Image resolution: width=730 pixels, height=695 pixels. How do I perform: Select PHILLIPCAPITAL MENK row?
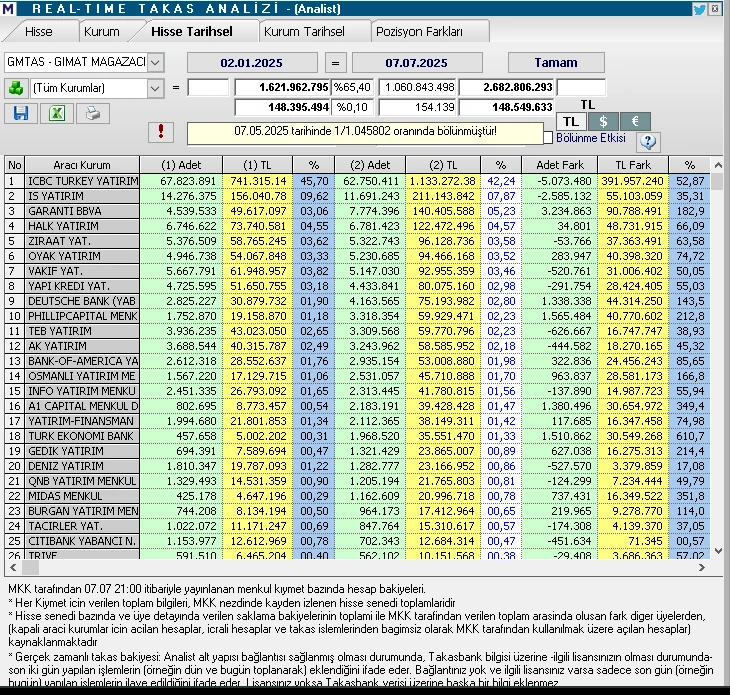[x=358, y=316]
